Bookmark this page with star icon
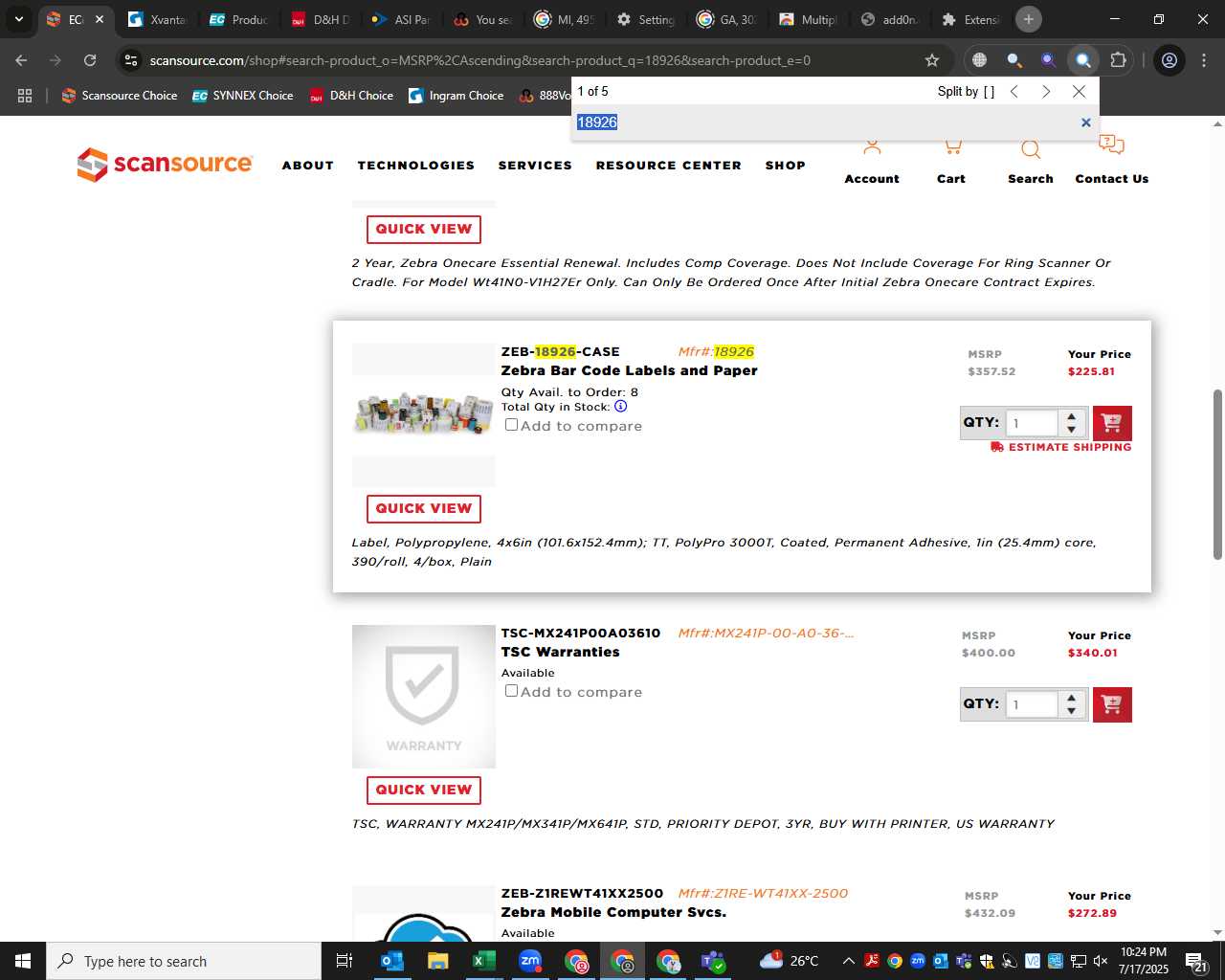Image resolution: width=1225 pixels, height=980 pixels. (932, 60)
